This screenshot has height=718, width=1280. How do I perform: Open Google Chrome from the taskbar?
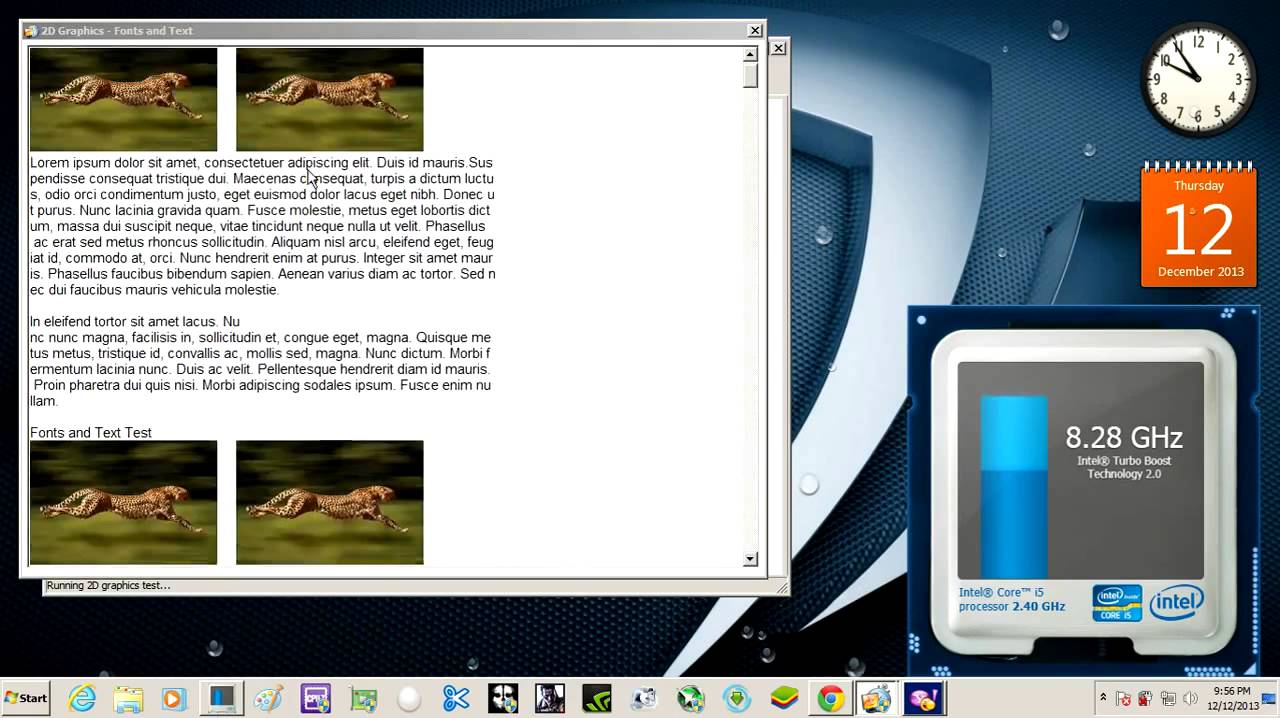(831, 698)
